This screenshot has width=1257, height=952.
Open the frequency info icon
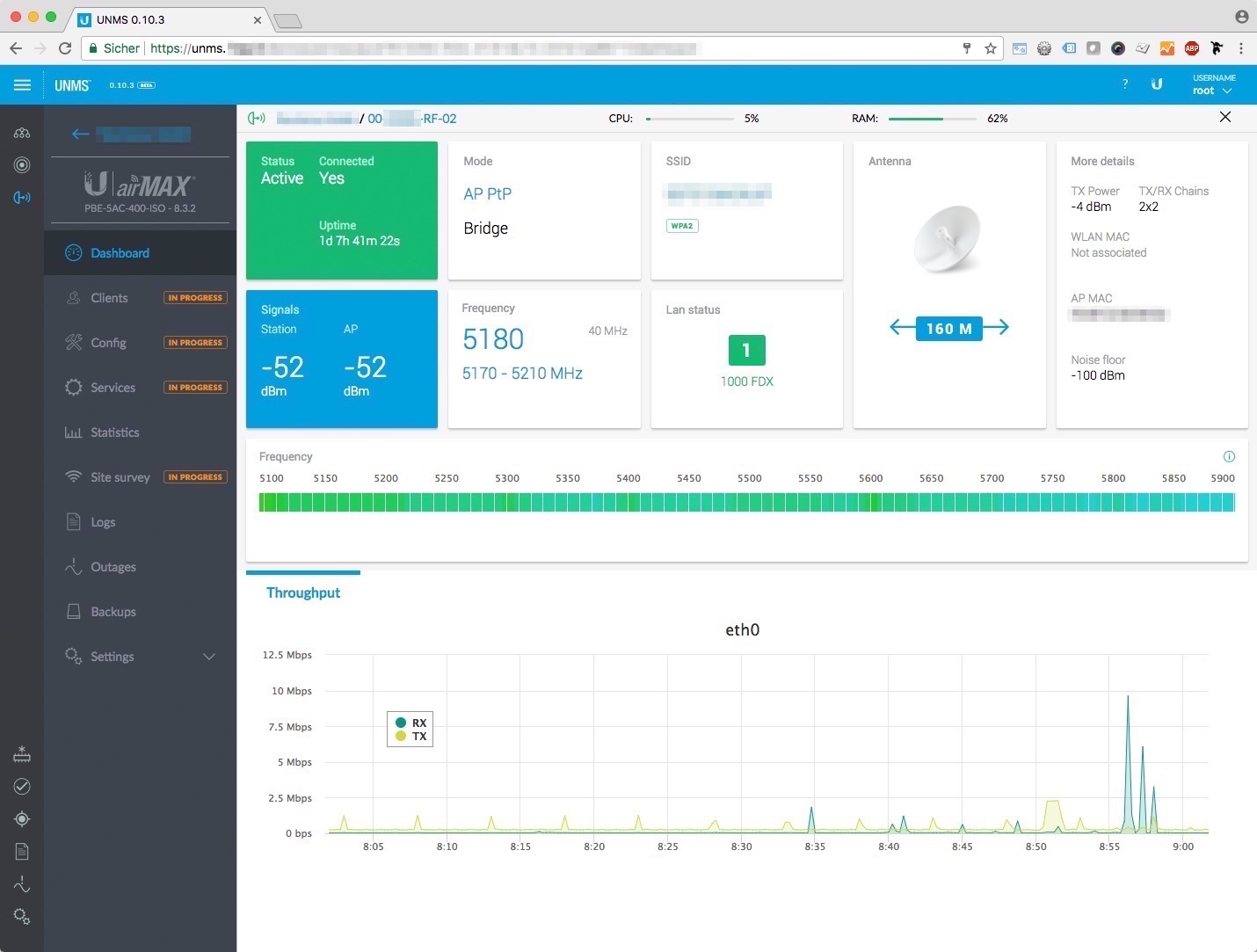point(1229,456)
